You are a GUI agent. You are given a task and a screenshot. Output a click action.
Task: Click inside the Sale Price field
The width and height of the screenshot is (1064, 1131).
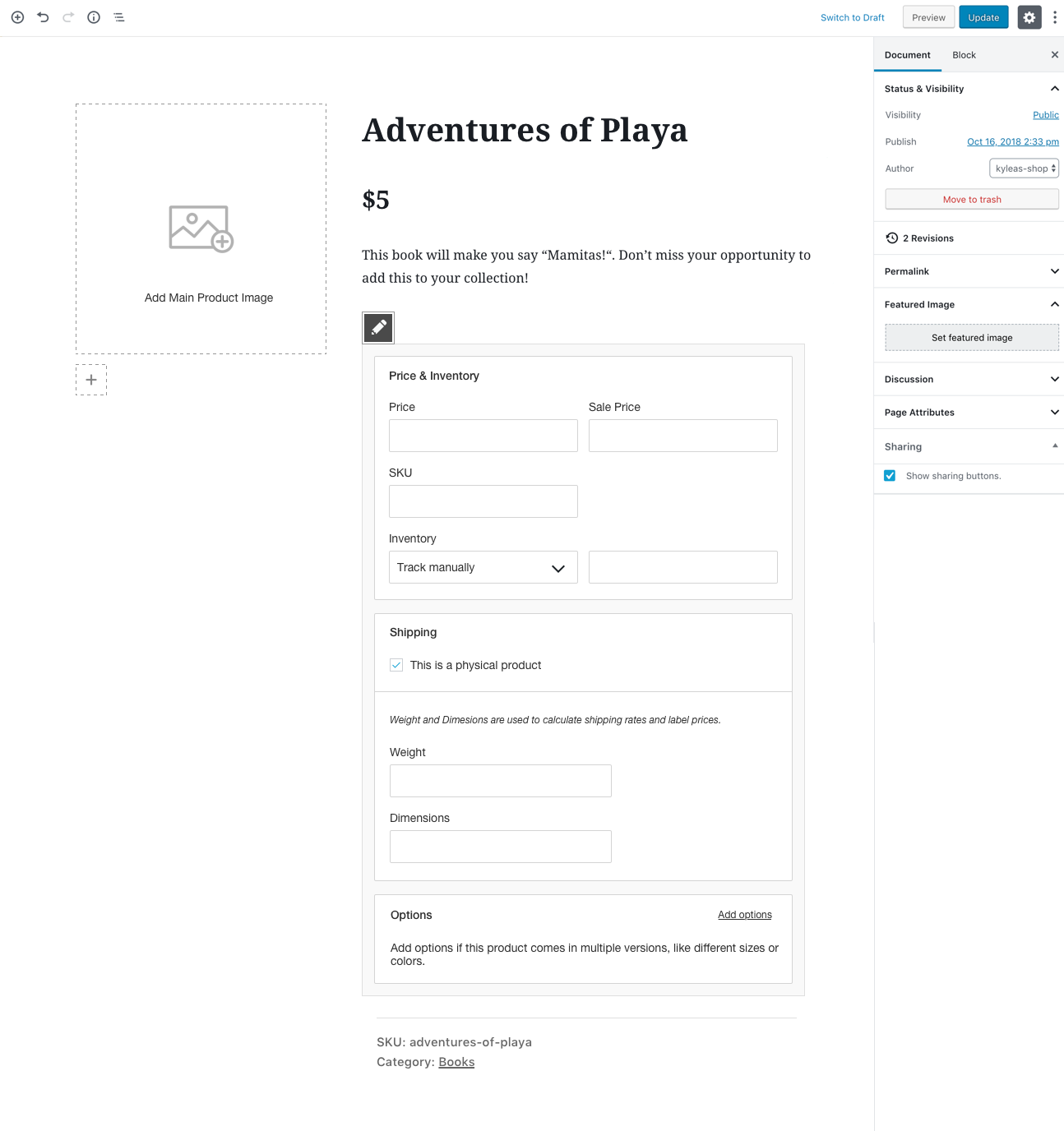(682, 436)
